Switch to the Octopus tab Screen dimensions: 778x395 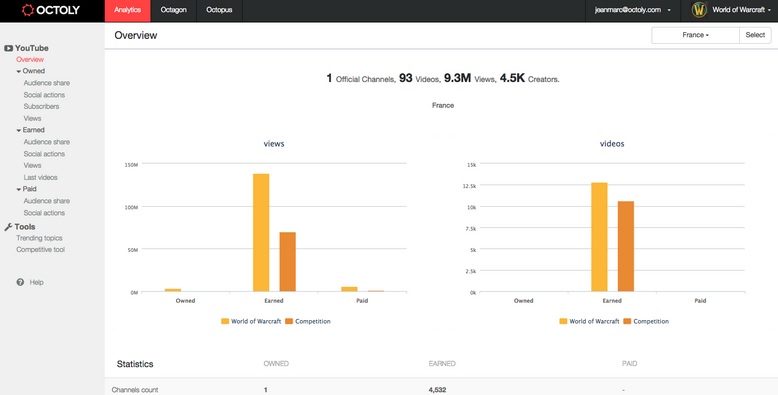pyautogui.click(x=219, y=10)
